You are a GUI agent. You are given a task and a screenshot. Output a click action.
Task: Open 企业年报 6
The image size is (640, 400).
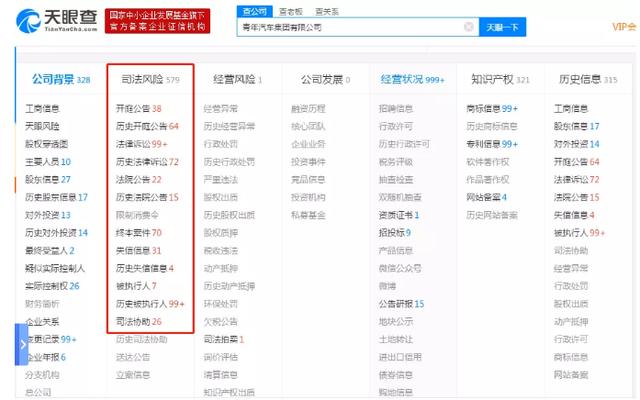[46, 357]
